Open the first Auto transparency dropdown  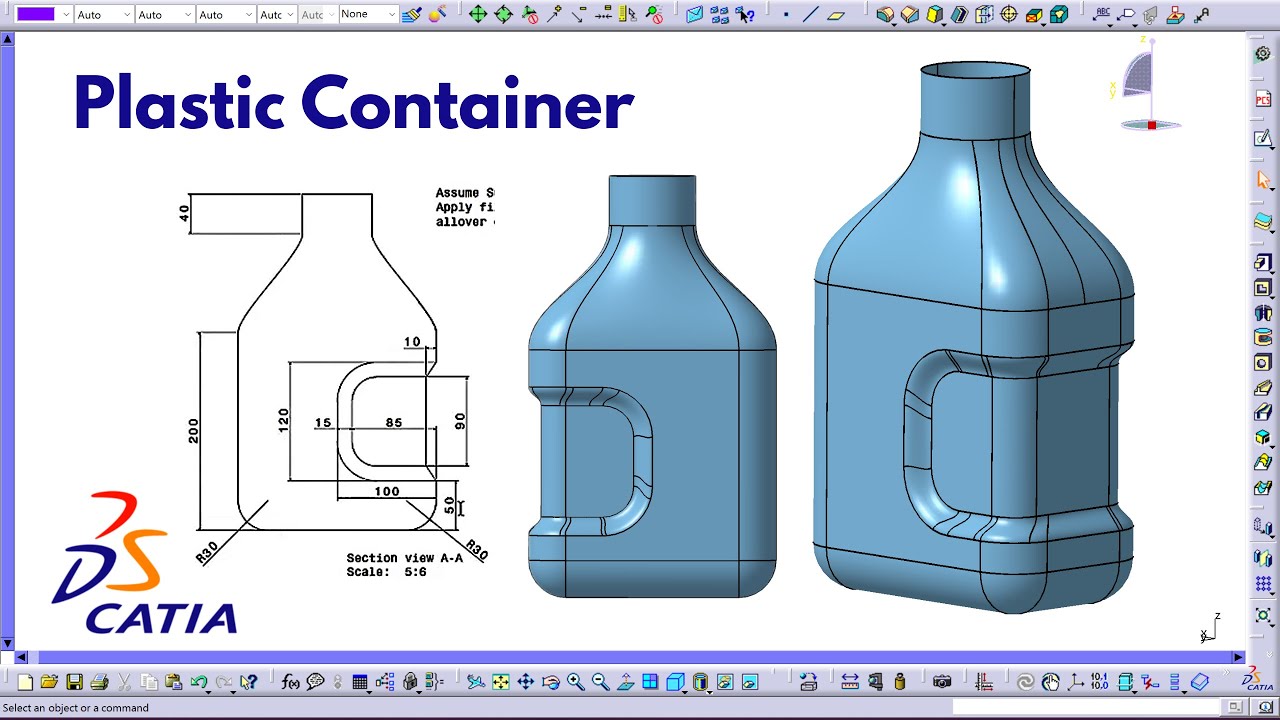104,15
